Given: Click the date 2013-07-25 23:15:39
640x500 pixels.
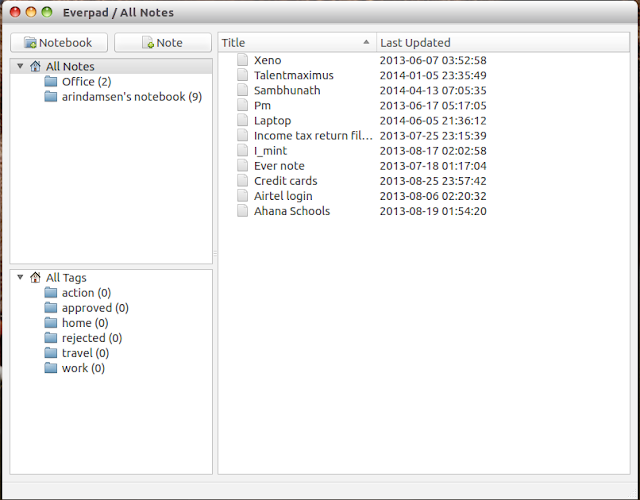Looking at the screenshot, I should click(x=433, y=136).
